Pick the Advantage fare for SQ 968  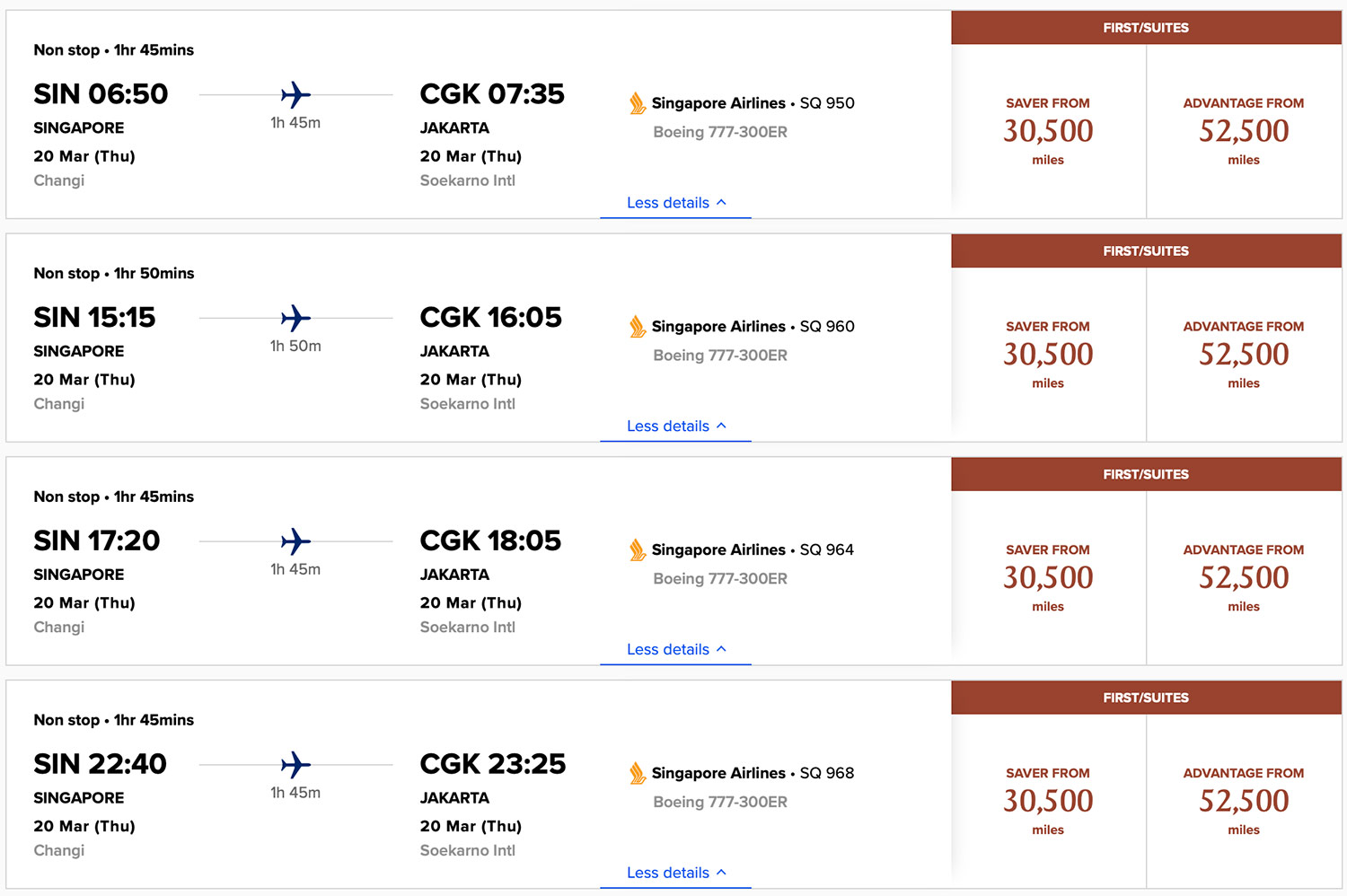click(x=1244, y=801)
